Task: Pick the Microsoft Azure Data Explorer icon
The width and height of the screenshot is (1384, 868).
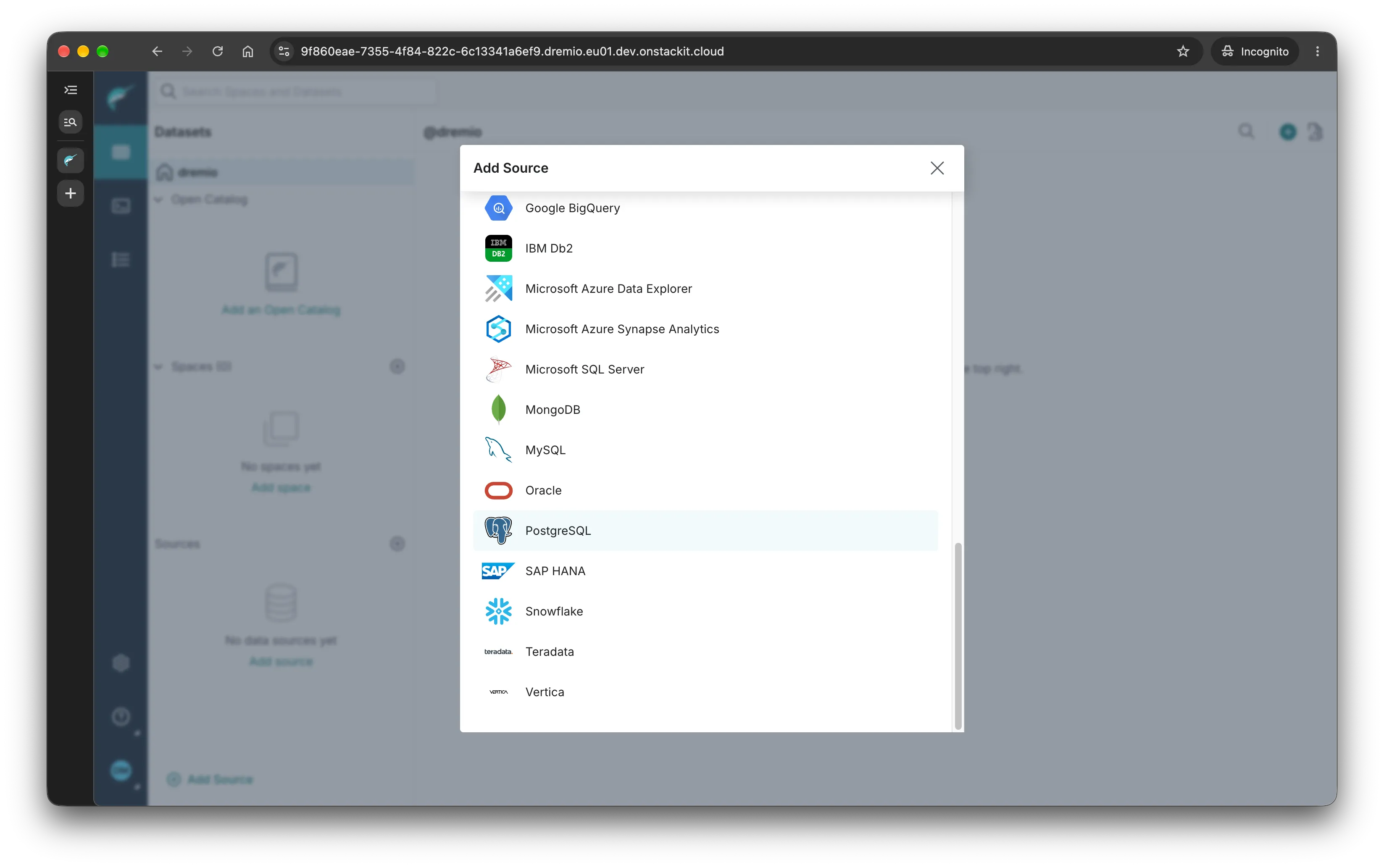Action: pos(498,288)
